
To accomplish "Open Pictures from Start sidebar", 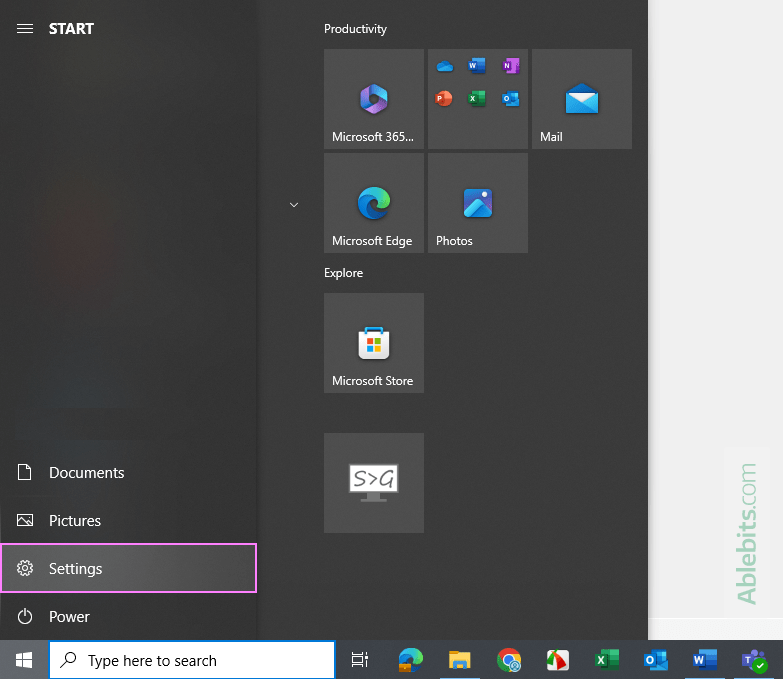I will [x=128, y=520].
